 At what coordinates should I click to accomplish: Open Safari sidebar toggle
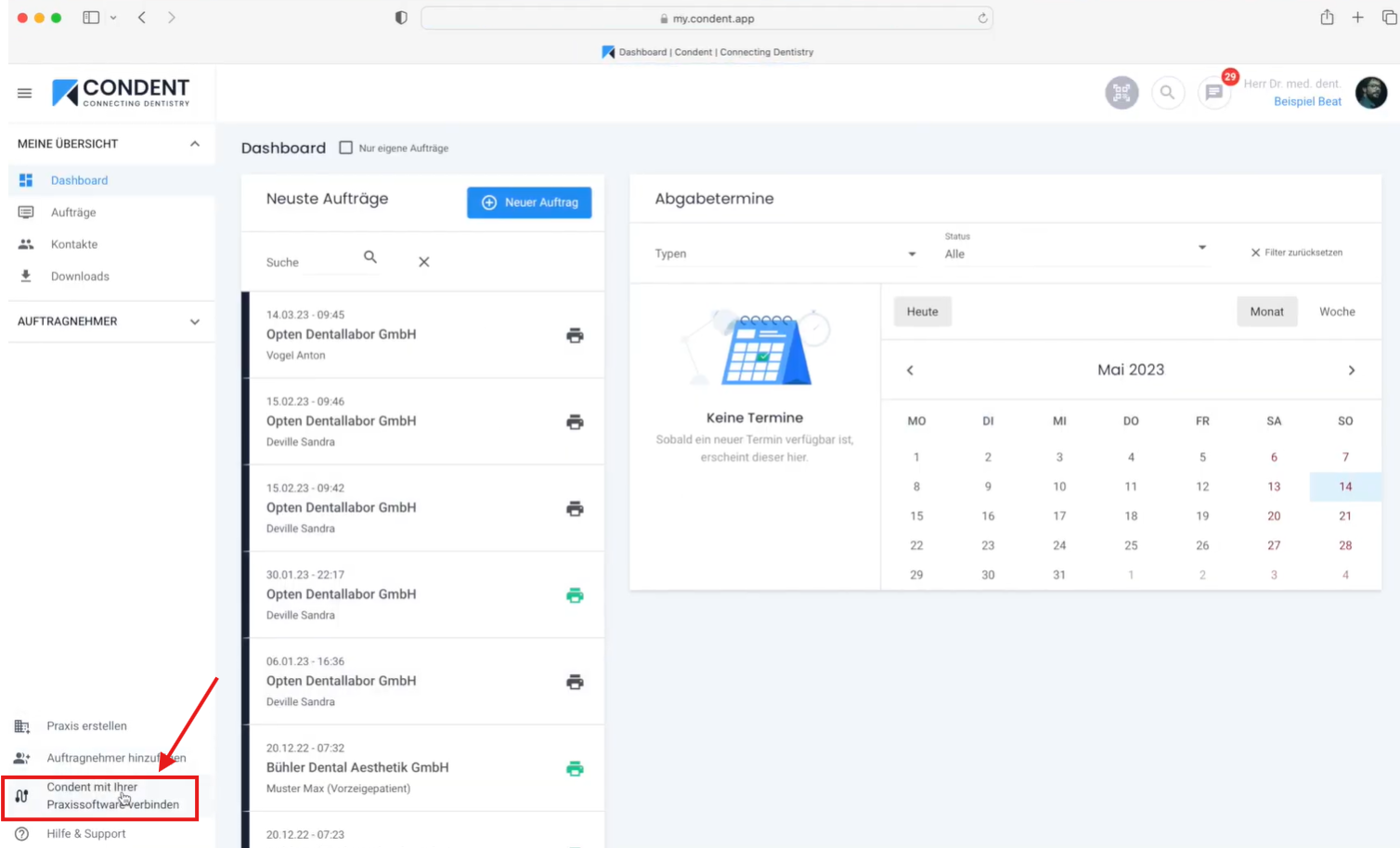click(91, 18)
